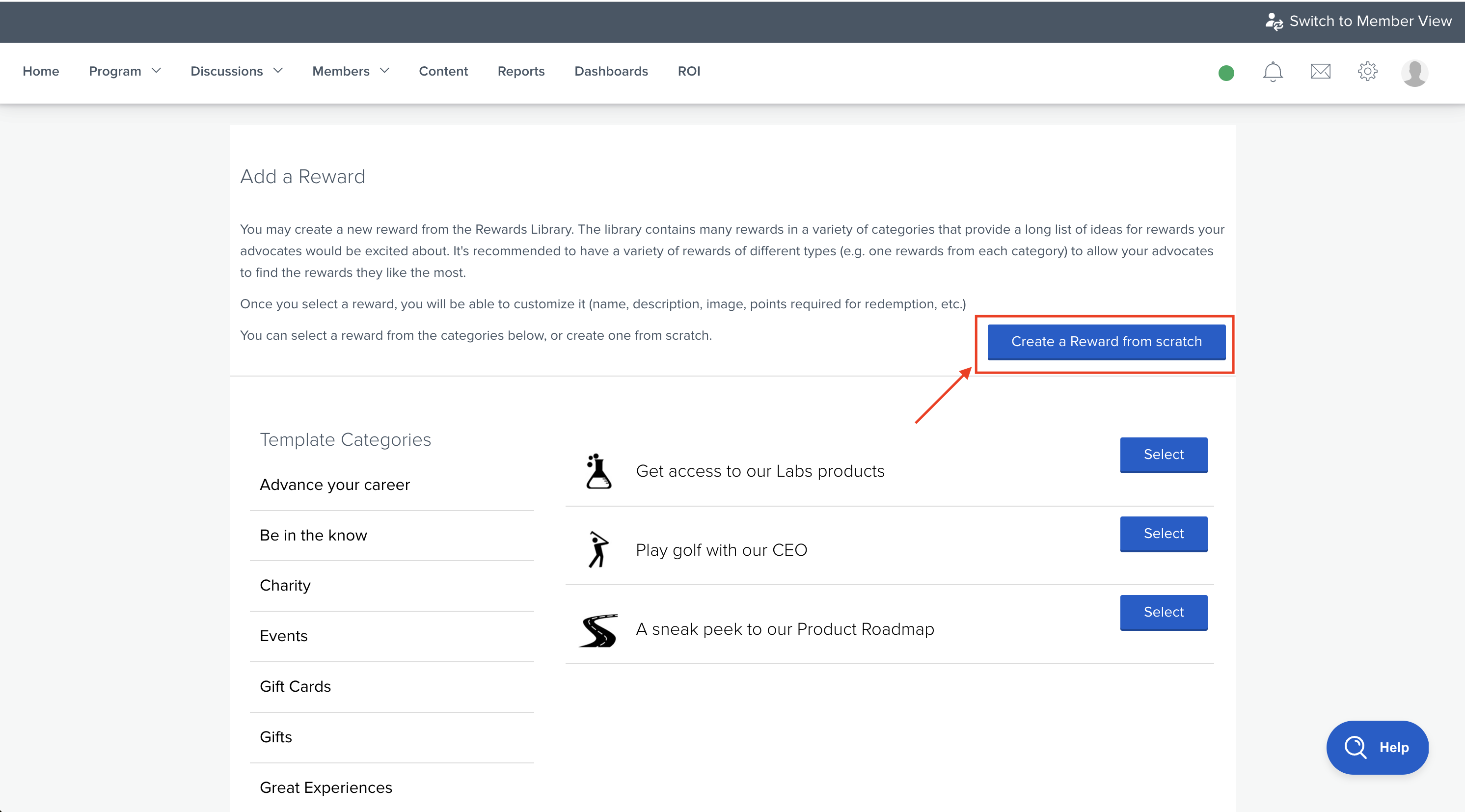This screenshot has width=1465, height=812.
Task: Choose the Great Experiences category
Action: tap(392, 787)
